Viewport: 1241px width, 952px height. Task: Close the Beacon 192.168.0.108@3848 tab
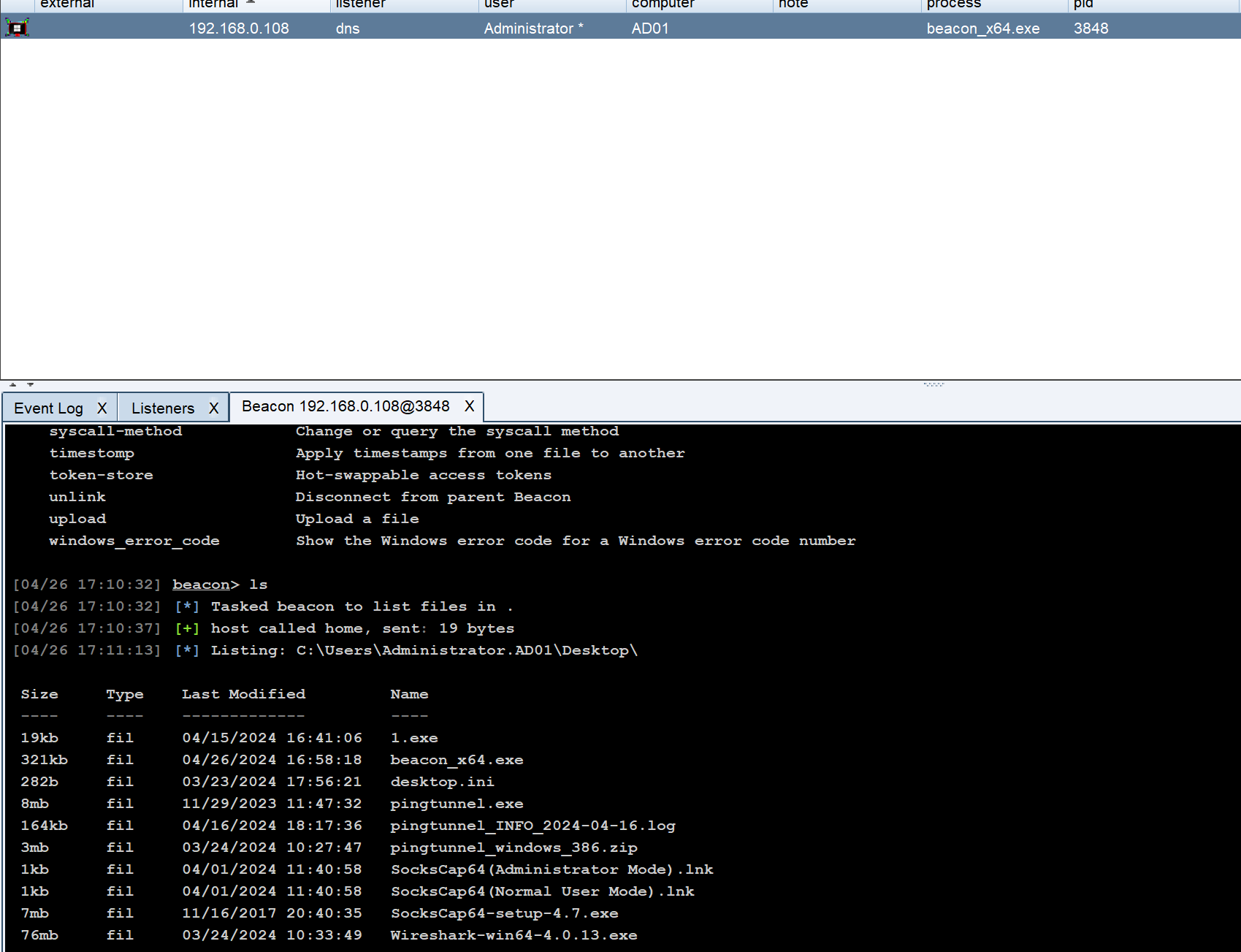point(470,406)
